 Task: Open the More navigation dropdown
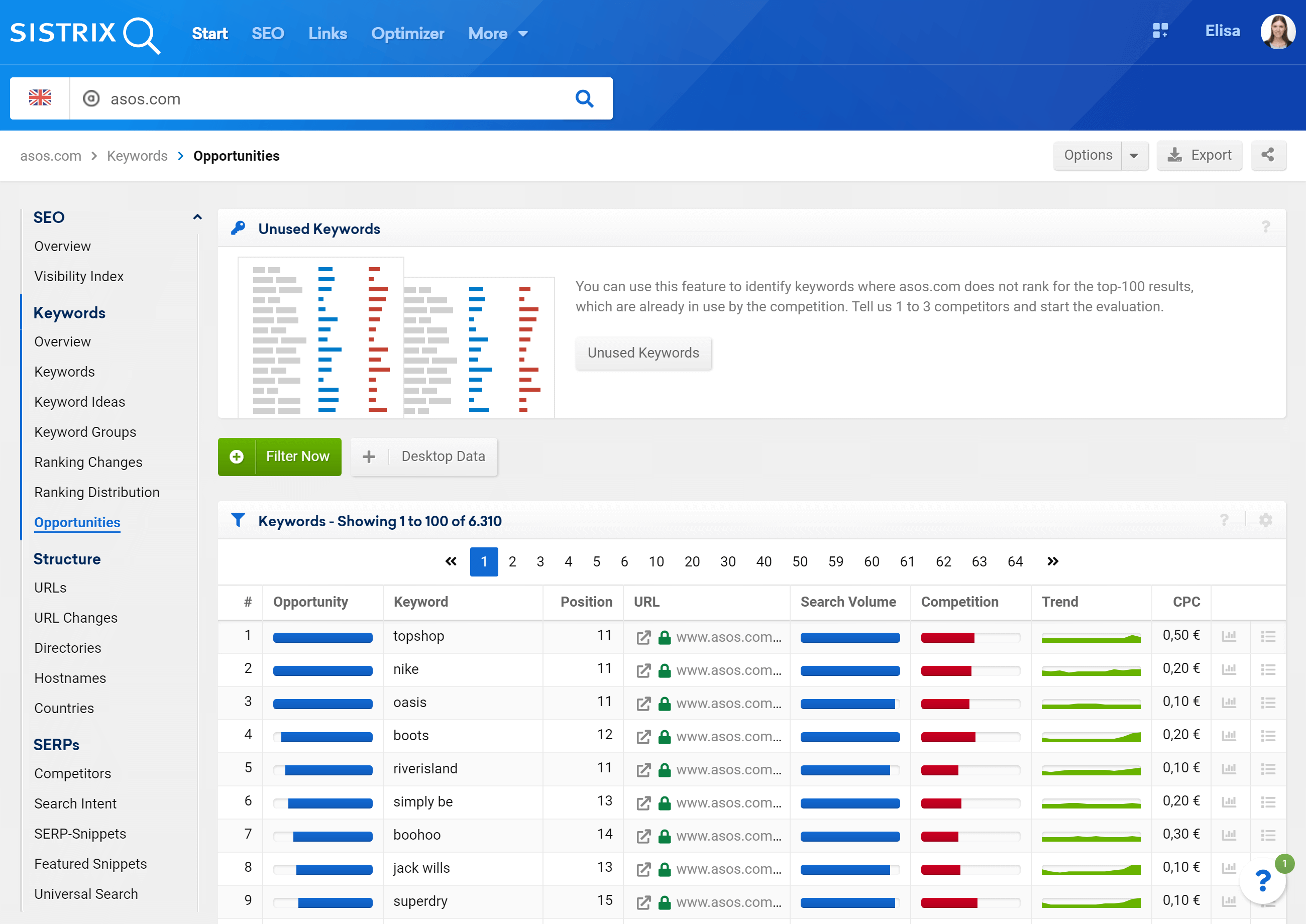point(497,33)
